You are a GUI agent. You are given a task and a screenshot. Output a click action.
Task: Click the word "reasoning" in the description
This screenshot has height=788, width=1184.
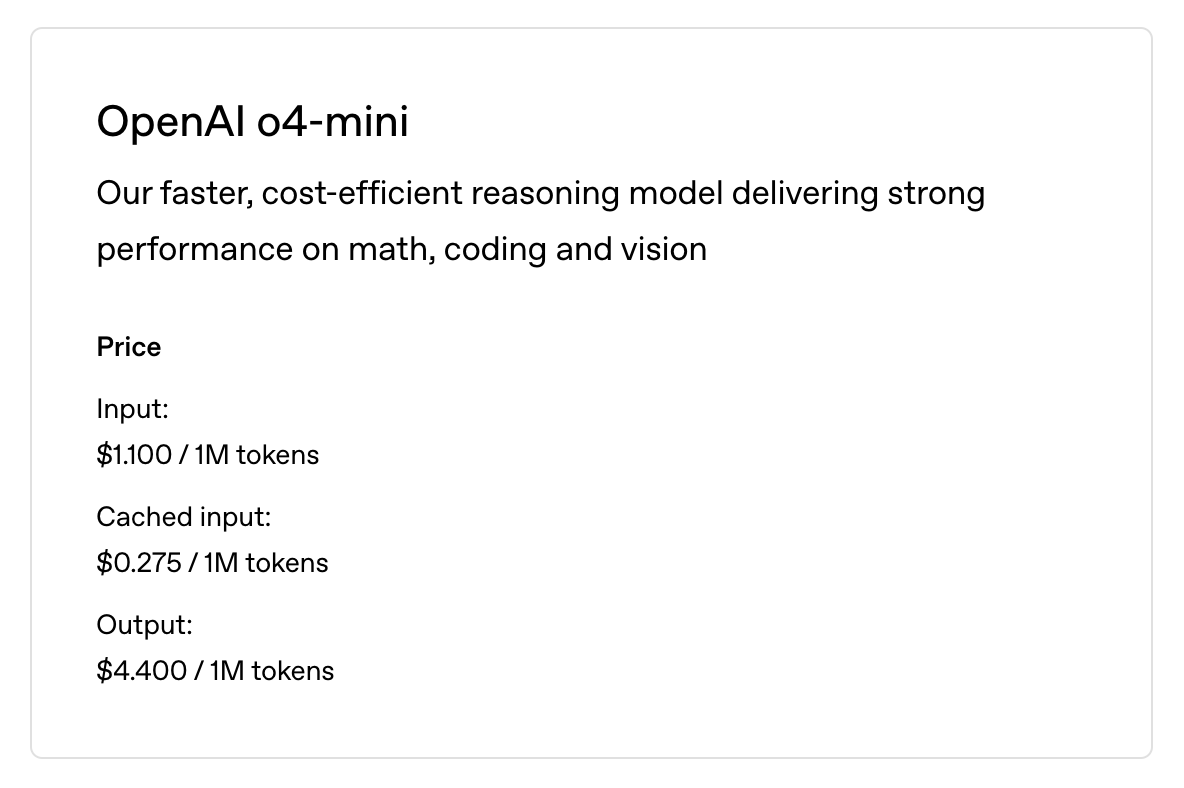[545, 193]
